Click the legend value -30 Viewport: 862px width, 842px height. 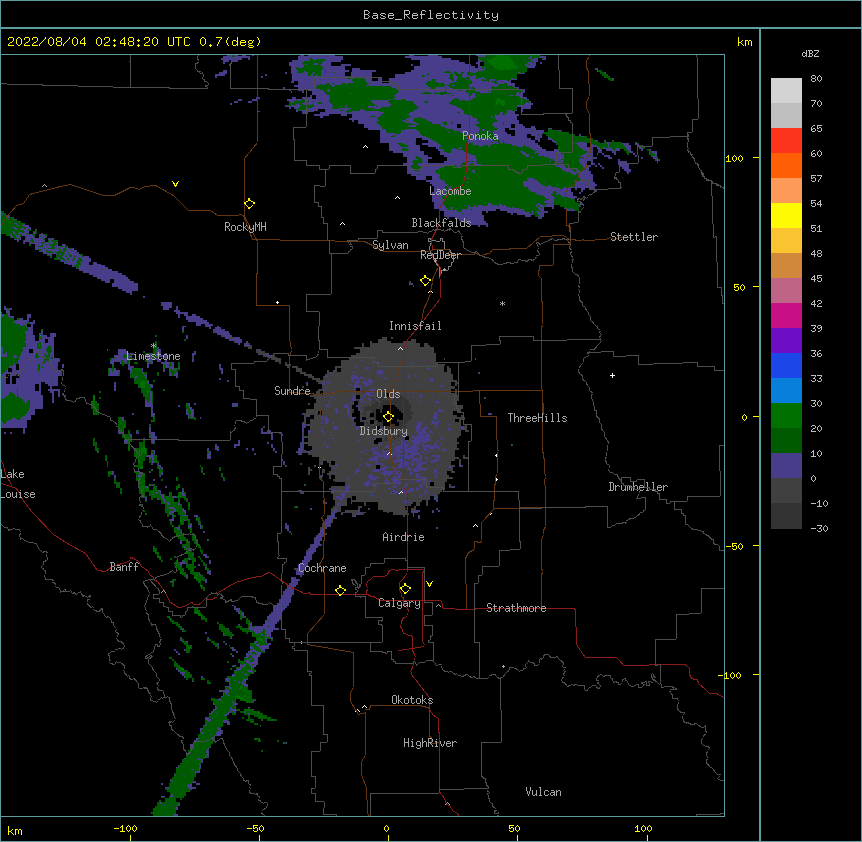pyautogui.click(x=819, y=529)
